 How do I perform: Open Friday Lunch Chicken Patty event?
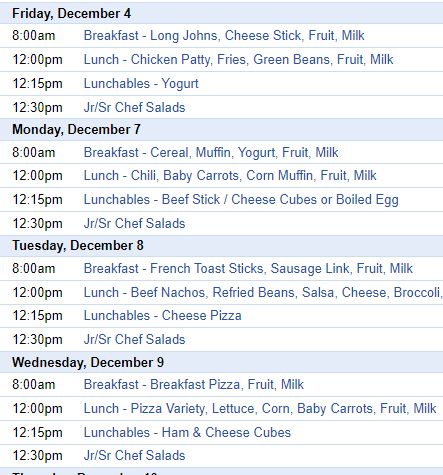click(x=238, y=60)
